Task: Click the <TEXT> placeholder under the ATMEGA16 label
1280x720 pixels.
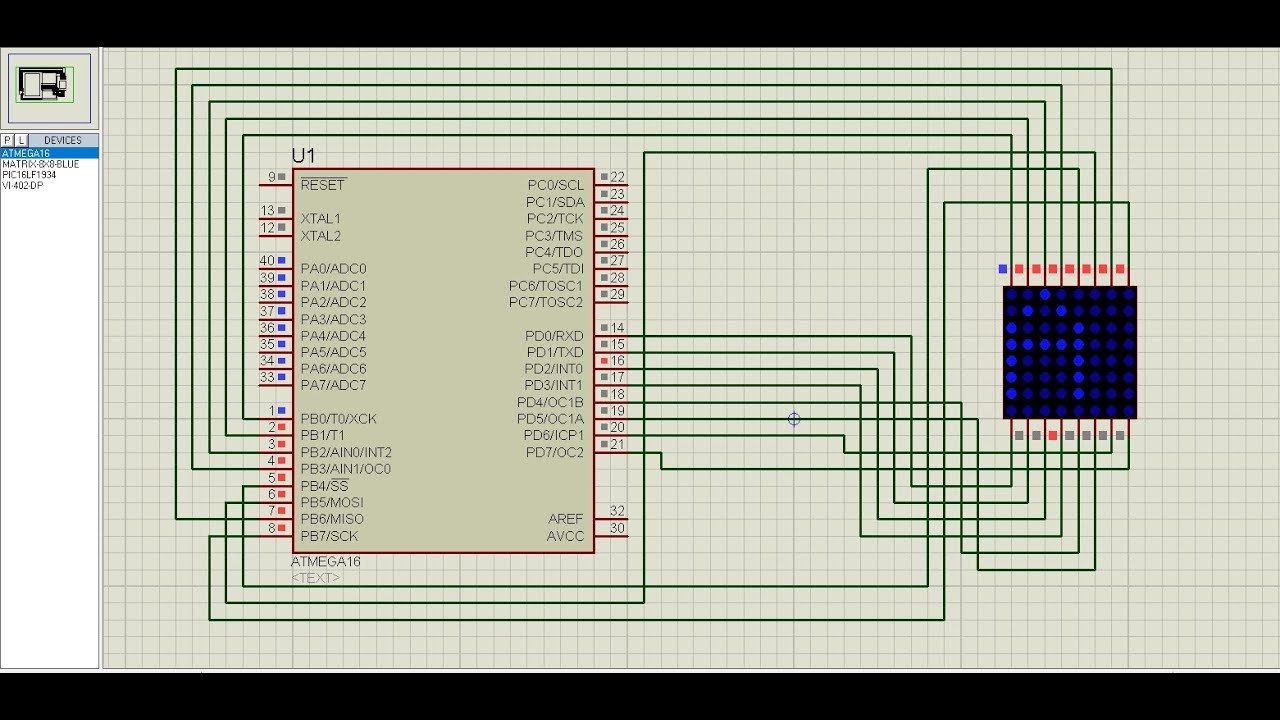Action: click(314, 576)
